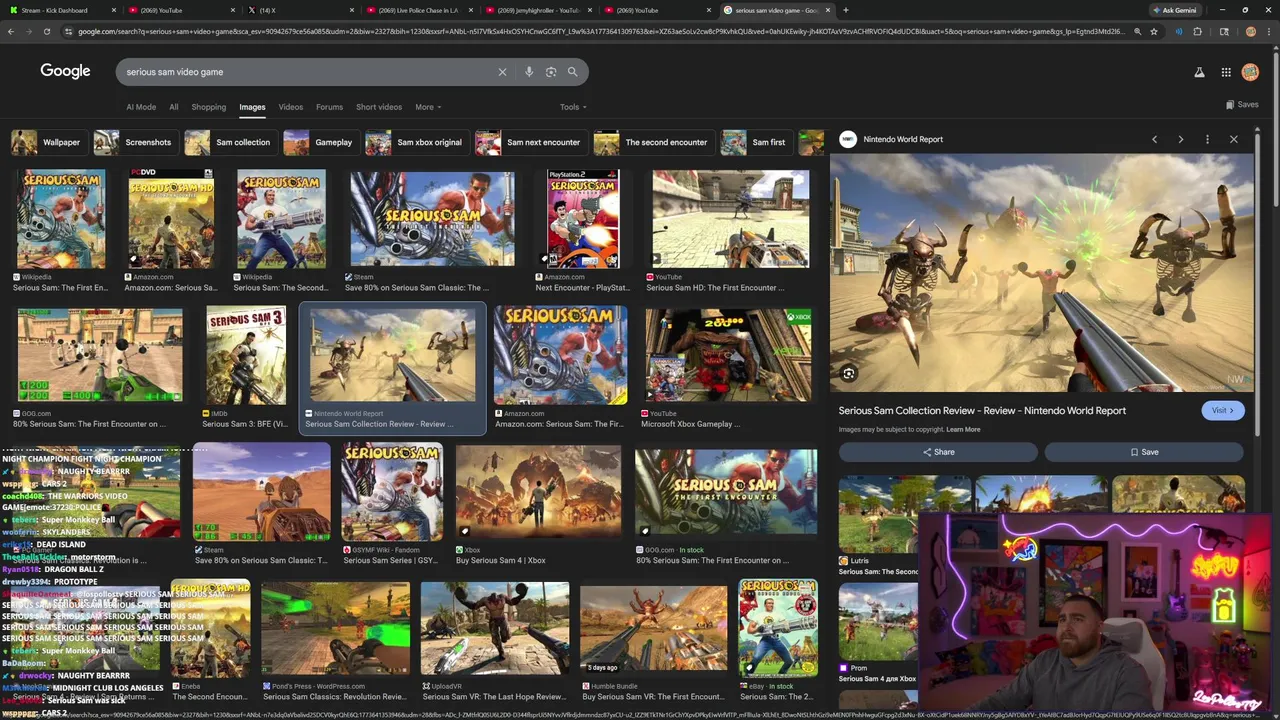Open Serious Sam VR Last Hope thumbnail
1280x720 pixels.
pyautogui.click(x=495, y=628)
